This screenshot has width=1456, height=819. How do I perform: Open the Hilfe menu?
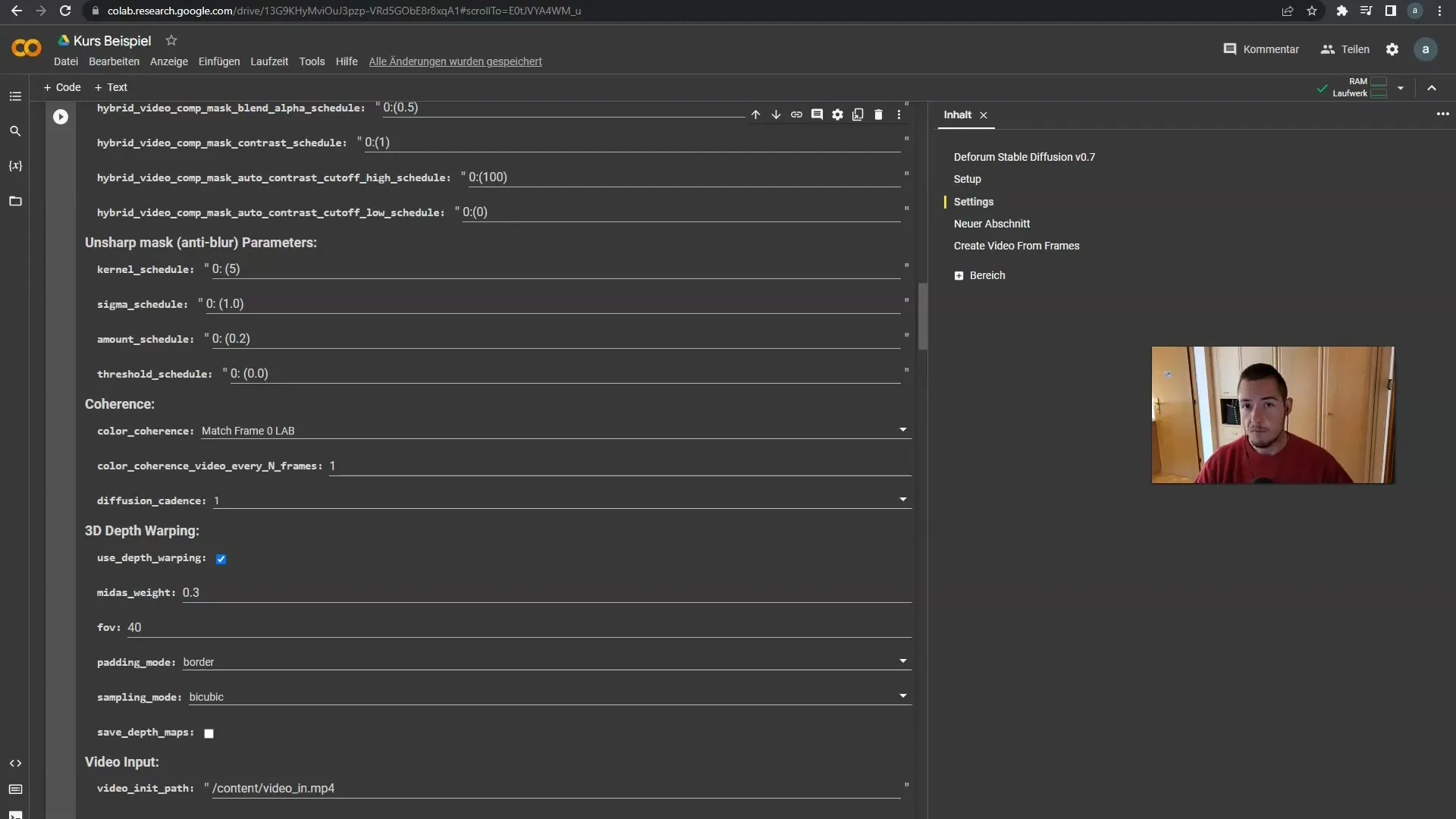coord(347,61)
